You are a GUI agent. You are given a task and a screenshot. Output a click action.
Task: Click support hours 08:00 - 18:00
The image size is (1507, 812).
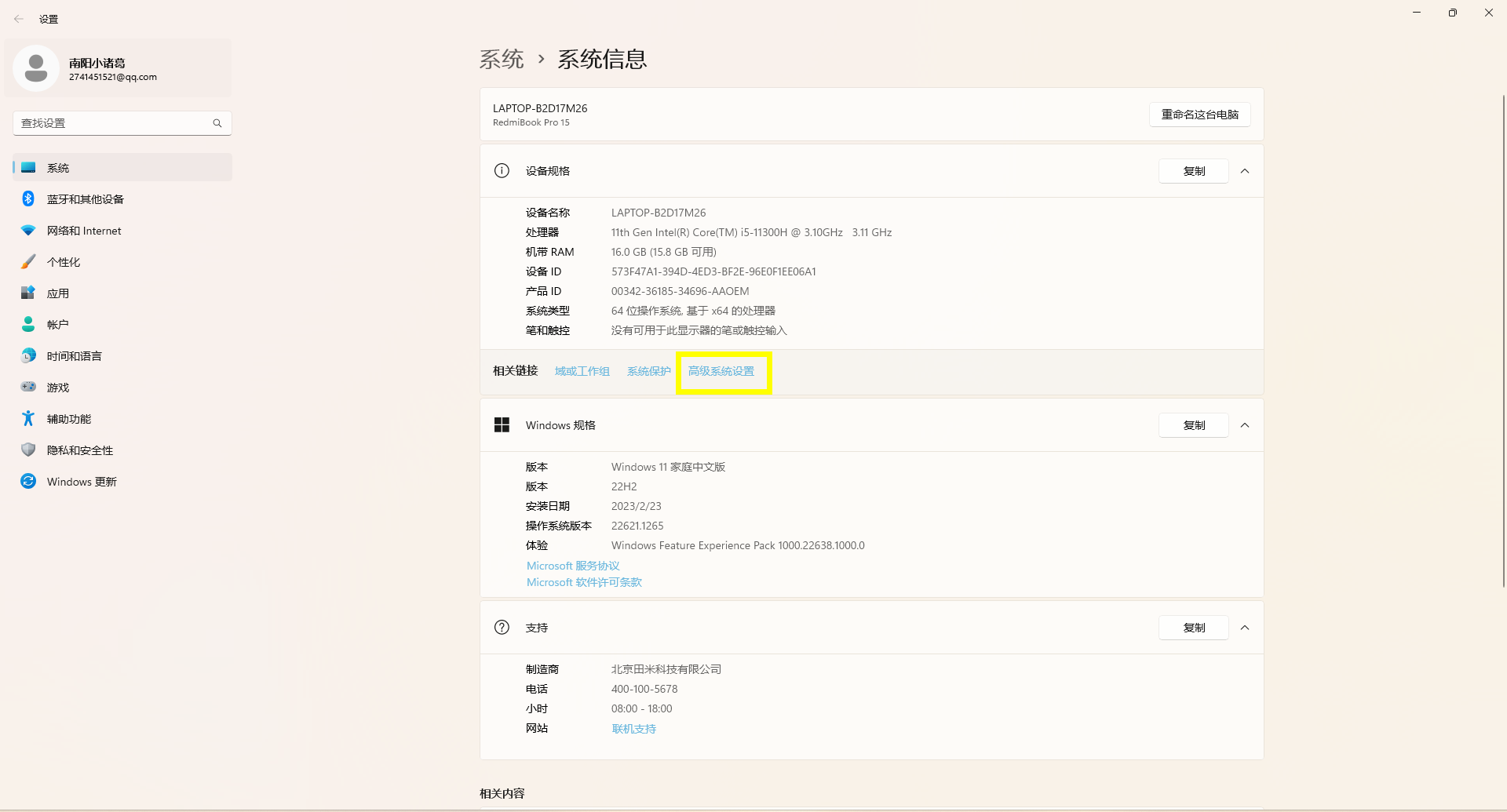click(642, 708)
